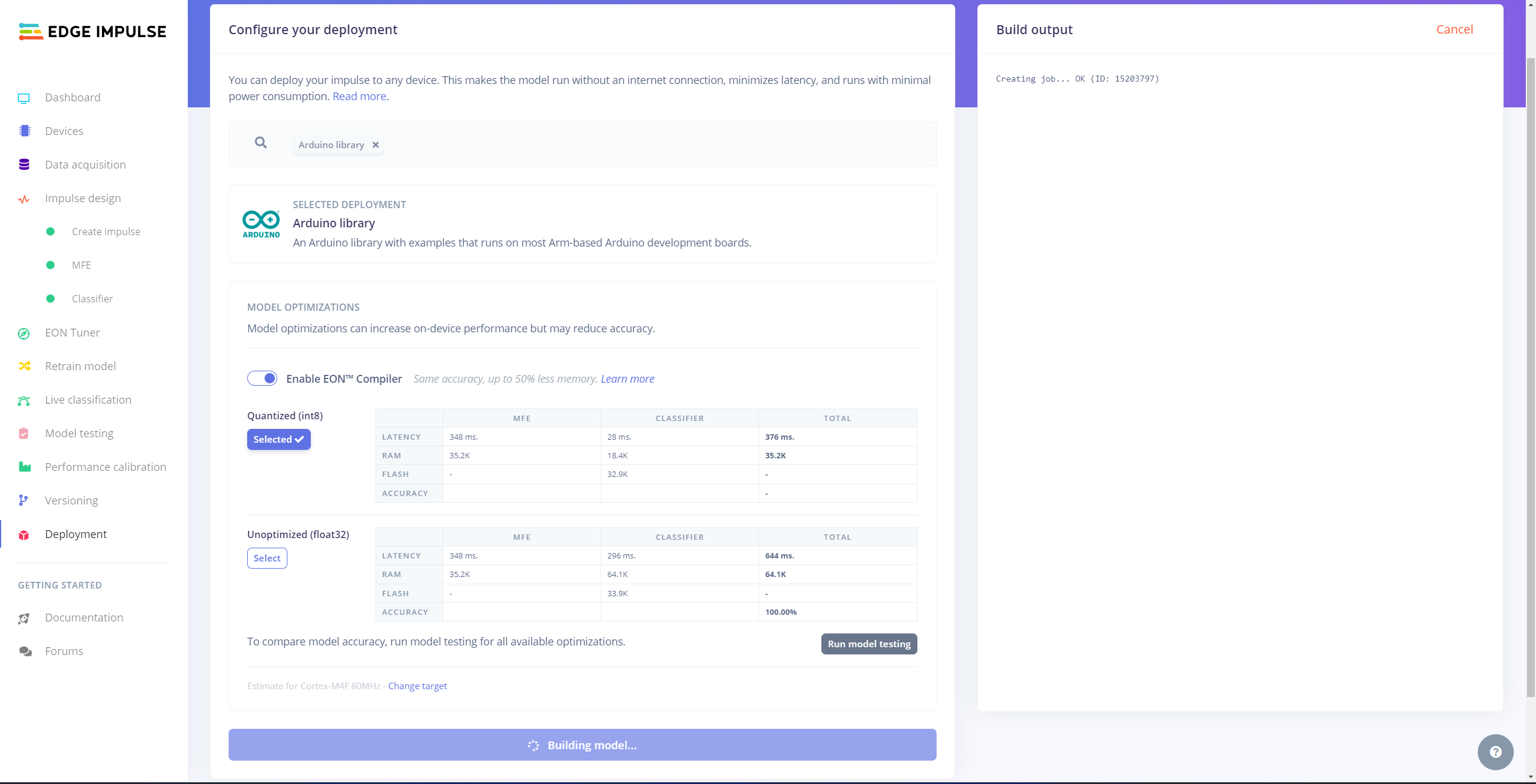Click quantized classifier flash 32.9K
Viewport: 1536px width, 784px height.
[x=617, y=474]
